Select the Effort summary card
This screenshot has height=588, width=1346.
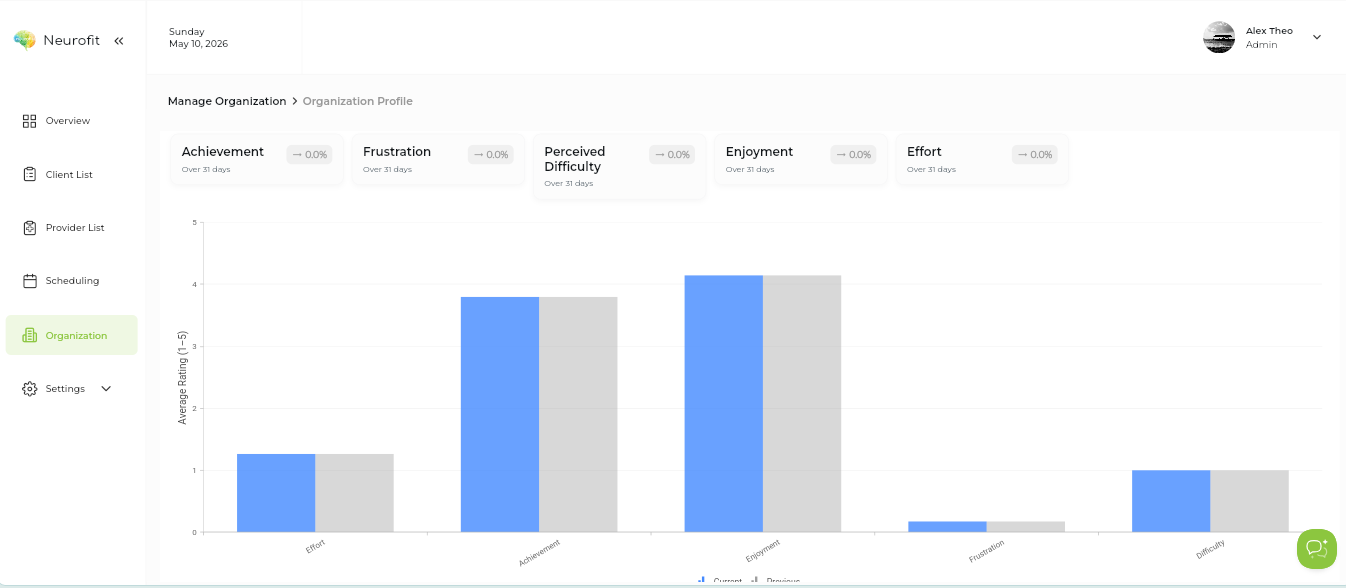click(x=982, y=159)
